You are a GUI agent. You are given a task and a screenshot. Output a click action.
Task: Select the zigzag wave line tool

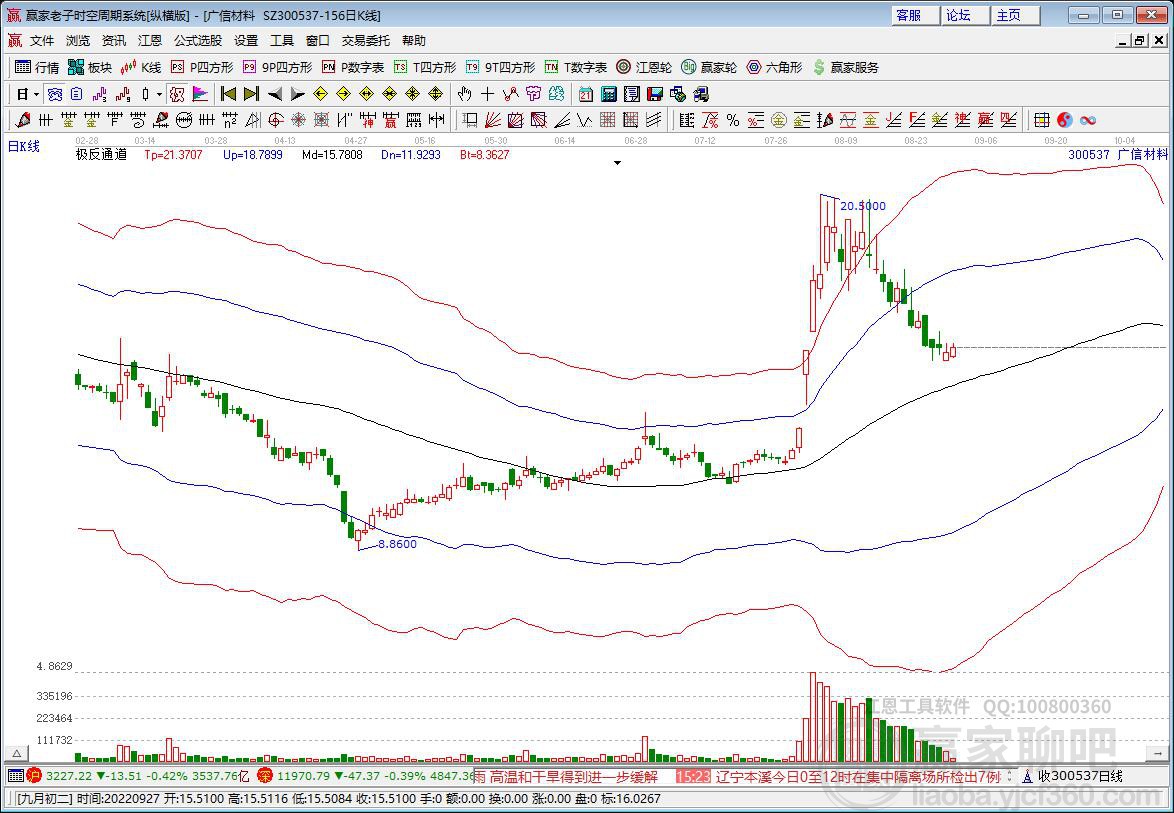coord(585,120)
